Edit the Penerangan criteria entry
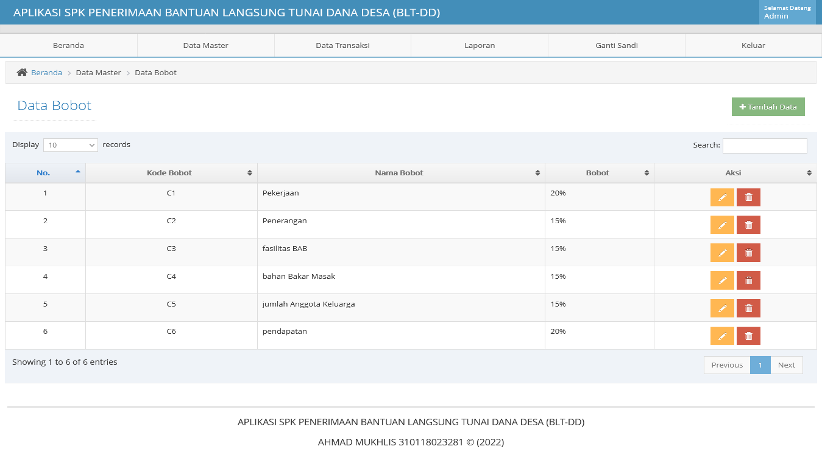Image resolution: width=822 pixels, height=460 pixels. 722,225
